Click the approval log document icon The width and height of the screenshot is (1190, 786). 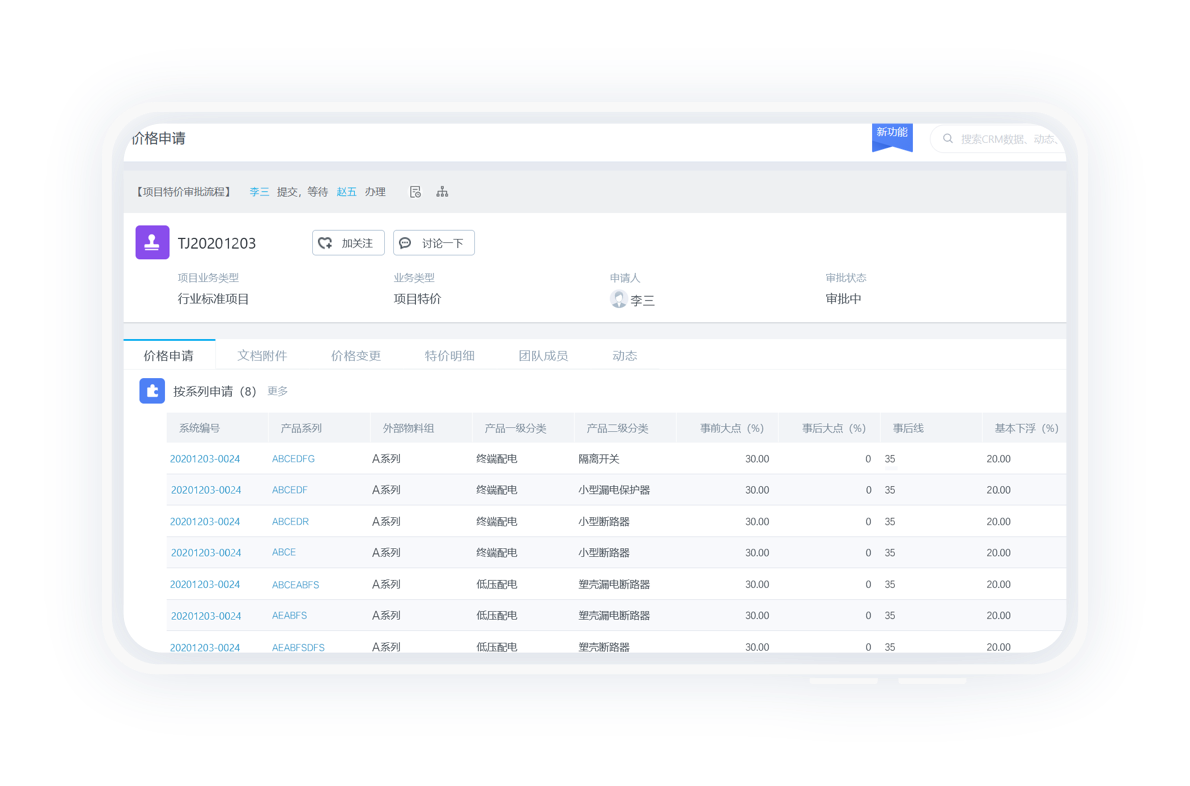415,192
